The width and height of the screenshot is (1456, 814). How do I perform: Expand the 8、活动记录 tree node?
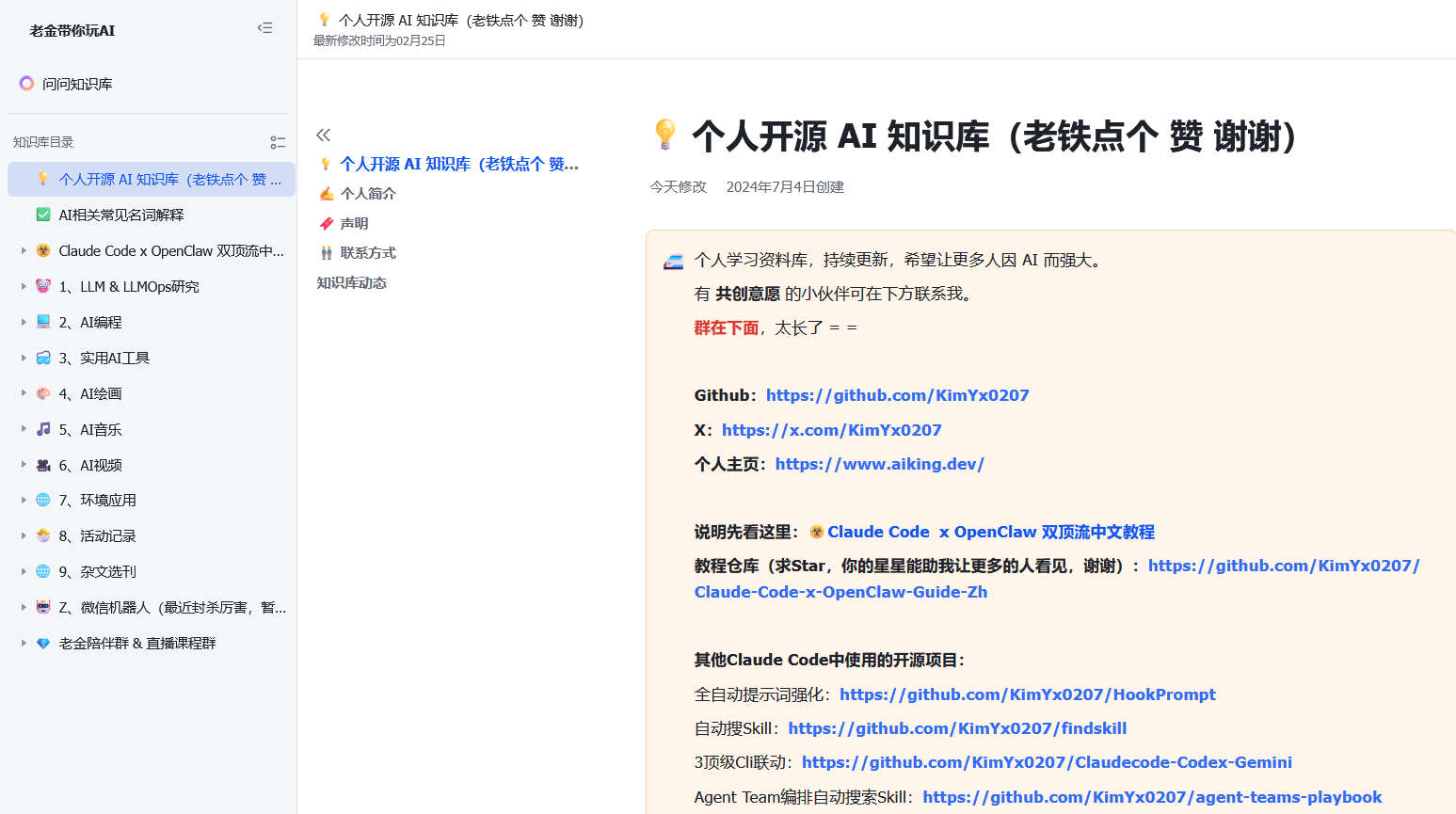(24, 535)
